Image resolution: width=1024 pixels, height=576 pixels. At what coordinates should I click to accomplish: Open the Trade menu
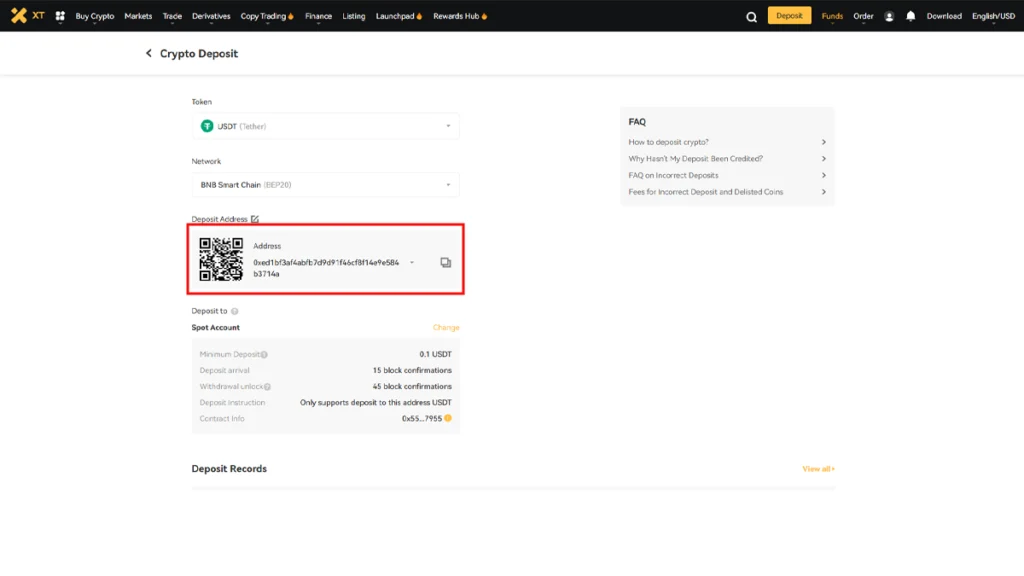172,16
